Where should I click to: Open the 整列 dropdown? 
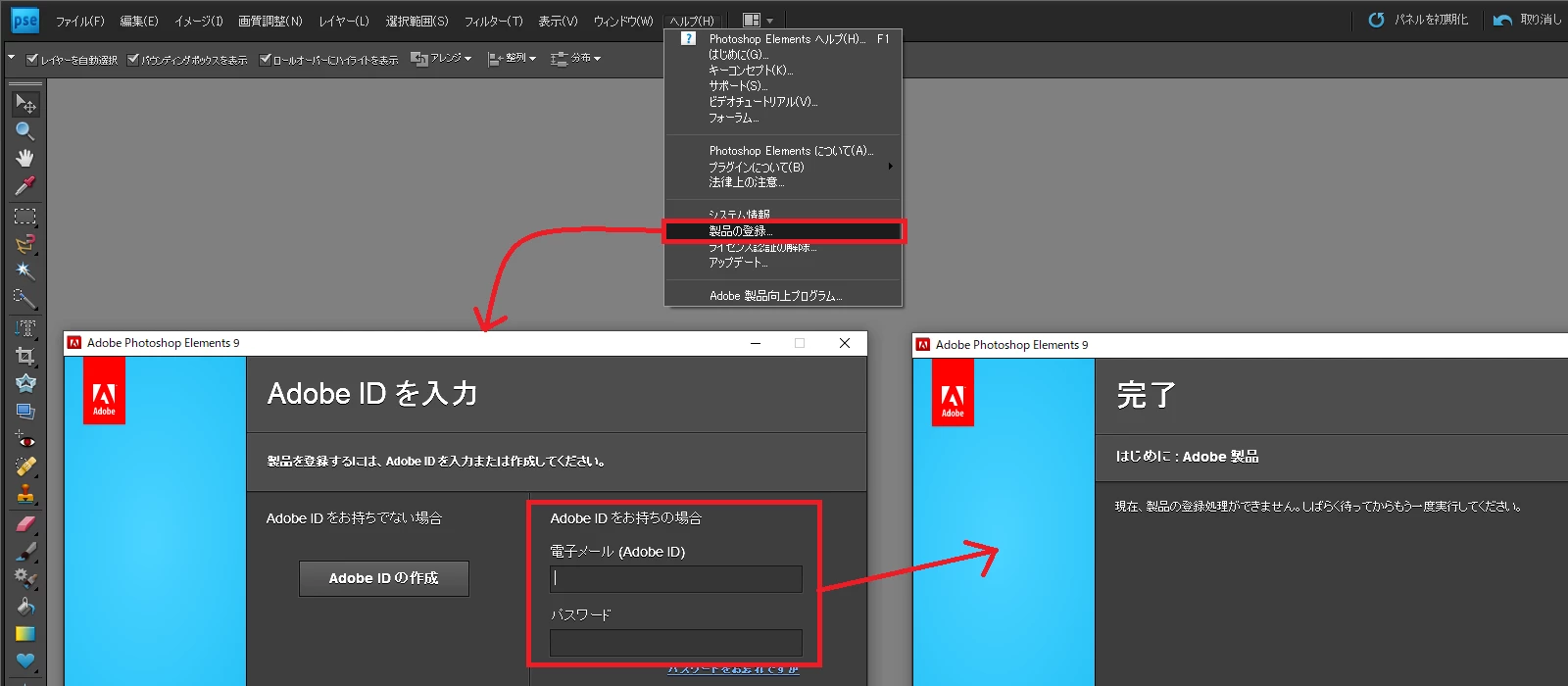pos(512,59)
